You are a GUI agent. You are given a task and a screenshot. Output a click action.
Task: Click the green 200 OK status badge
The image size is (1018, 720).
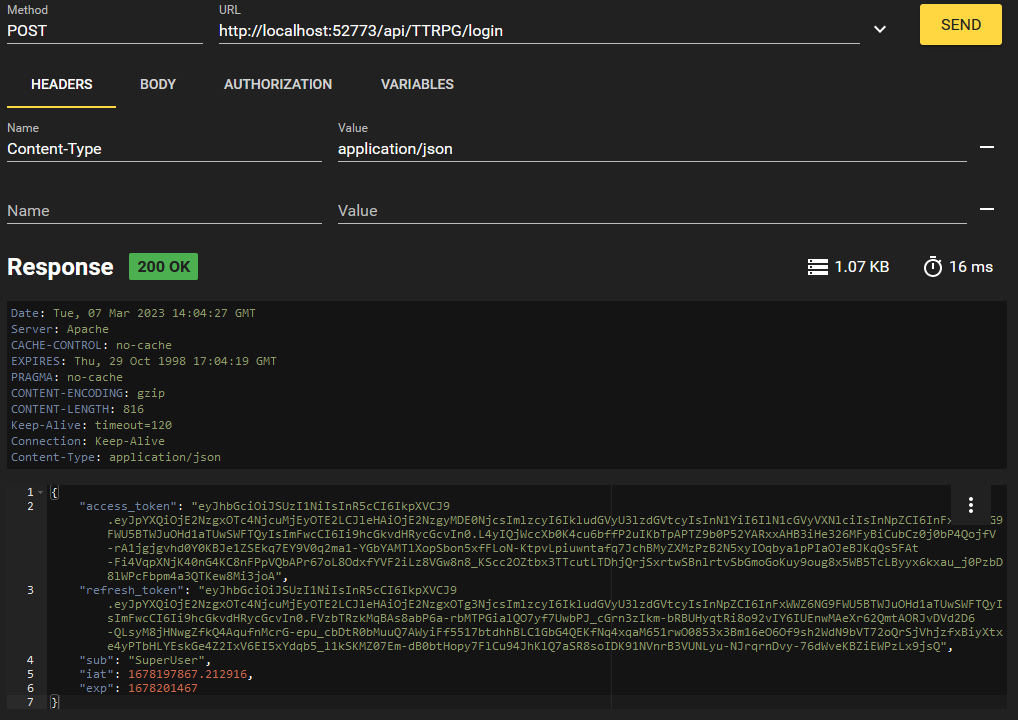tap(163, 267)
